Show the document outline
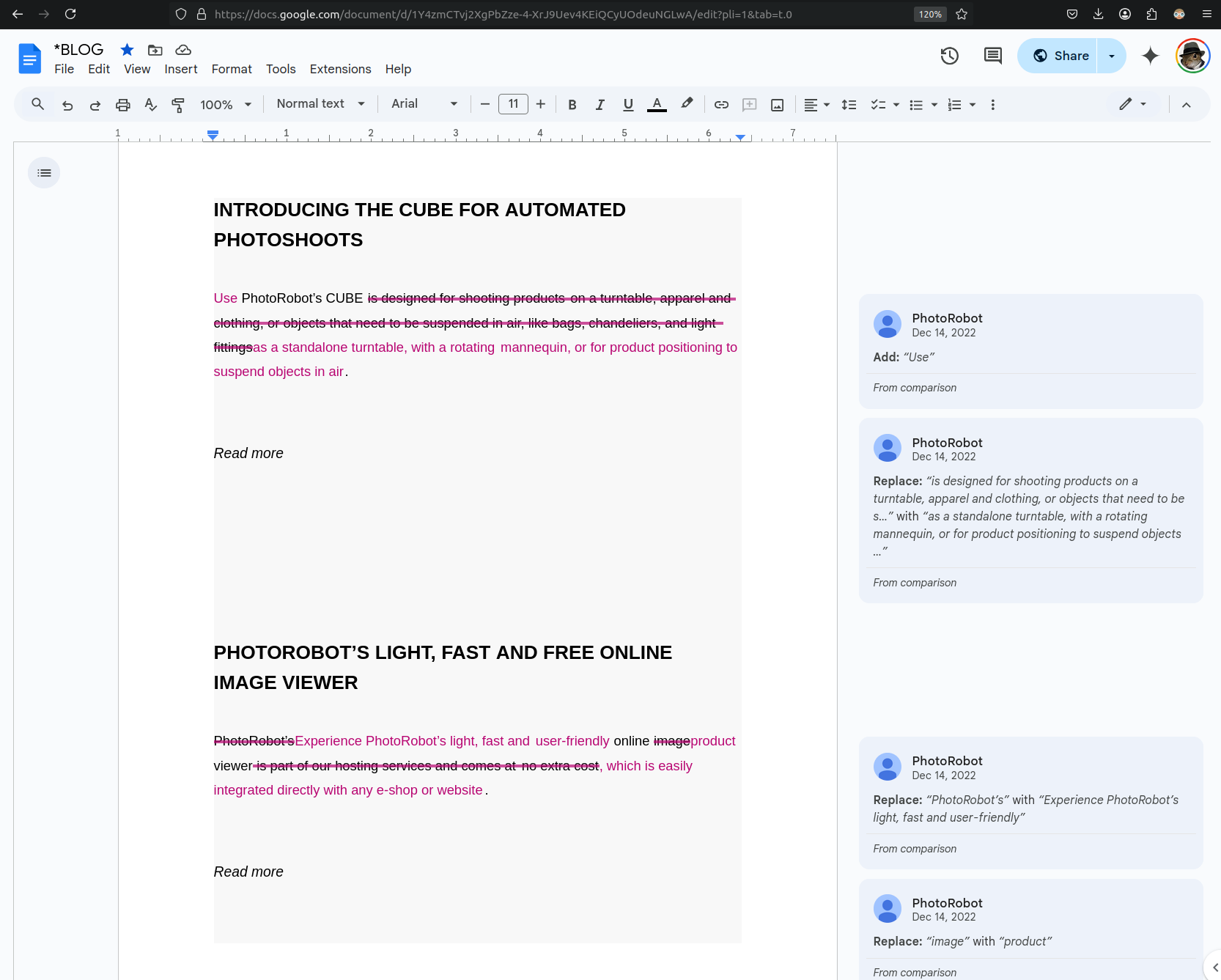Screen dimensions: 1221x980 (x=44, y=173)
